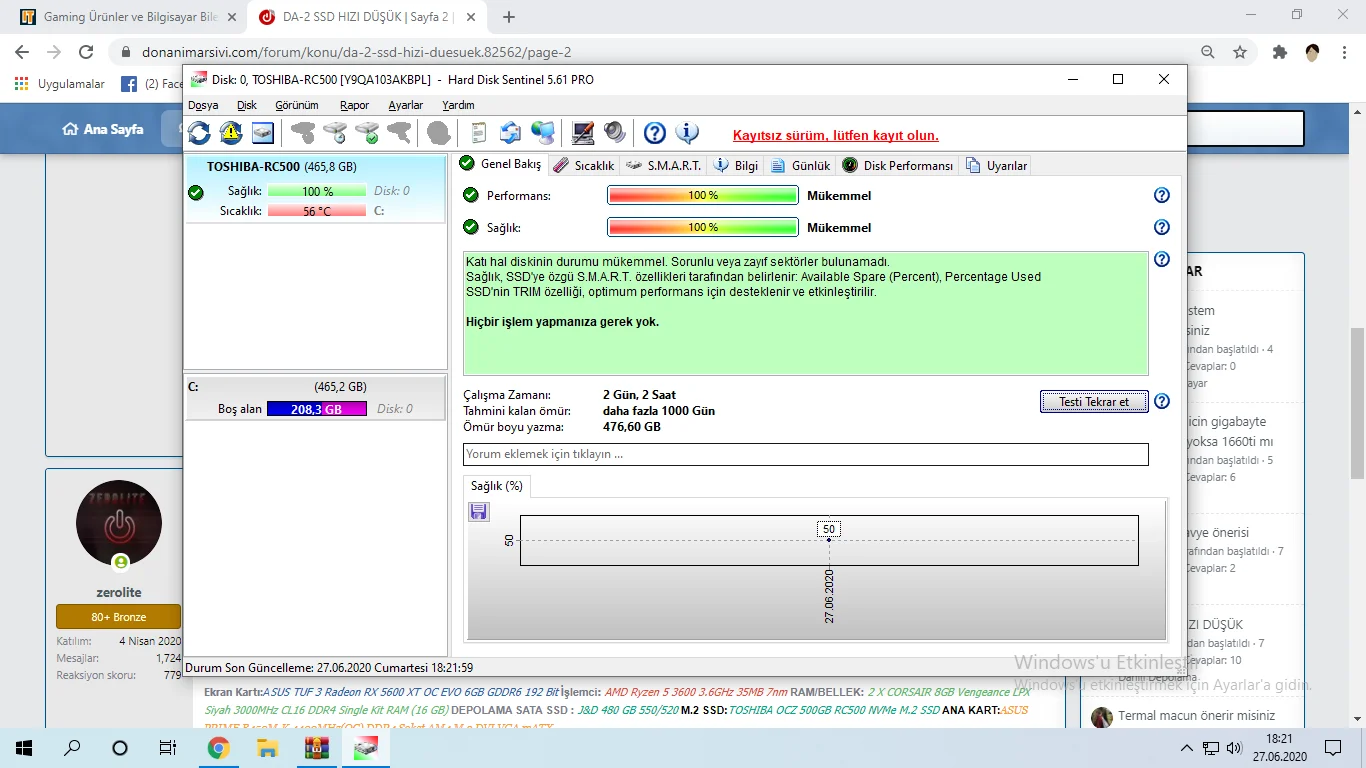Switch to the S.M.A.R.T. tab
1366x768 pixels.
coord(663,165)
